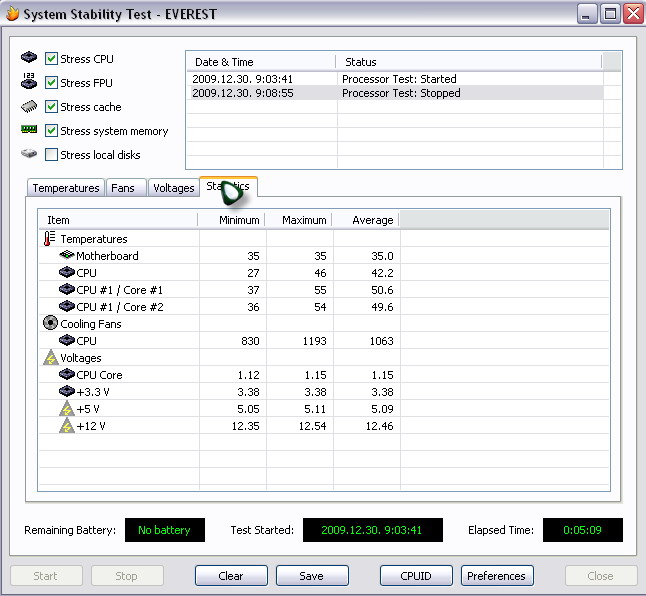This screenshot has height=596, width=646.
Task: Uncheck the Stress CPU checkbox
Action: pyautogui.click(x=51, y=59)
